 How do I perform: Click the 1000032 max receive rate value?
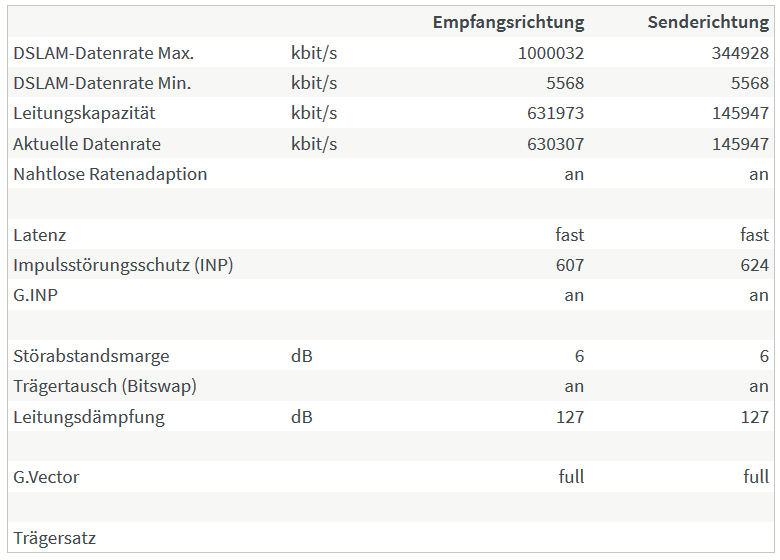[x=550, y=53]
